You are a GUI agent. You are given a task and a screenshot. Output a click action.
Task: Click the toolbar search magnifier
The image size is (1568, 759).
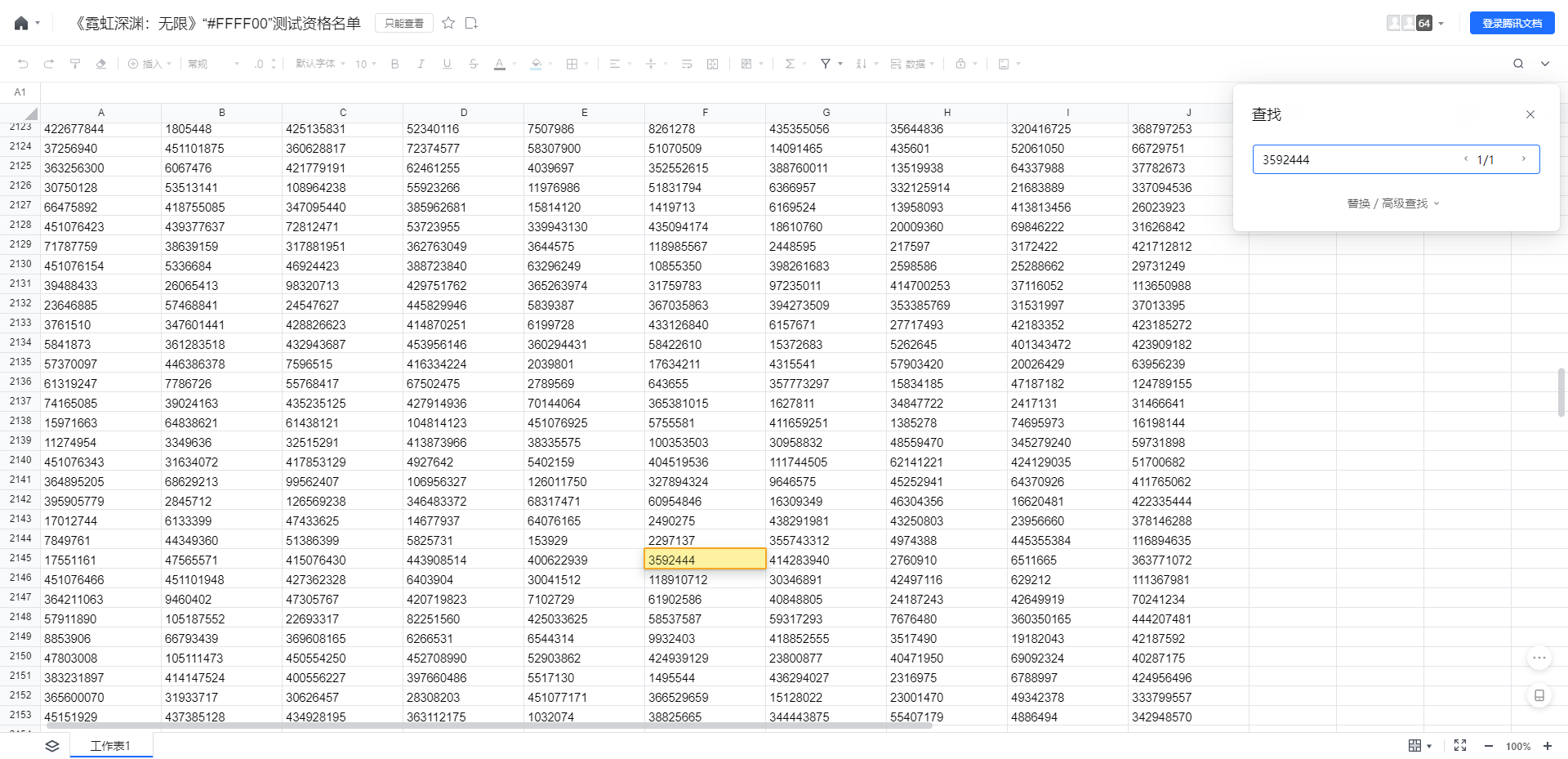tap(1518, 64)
